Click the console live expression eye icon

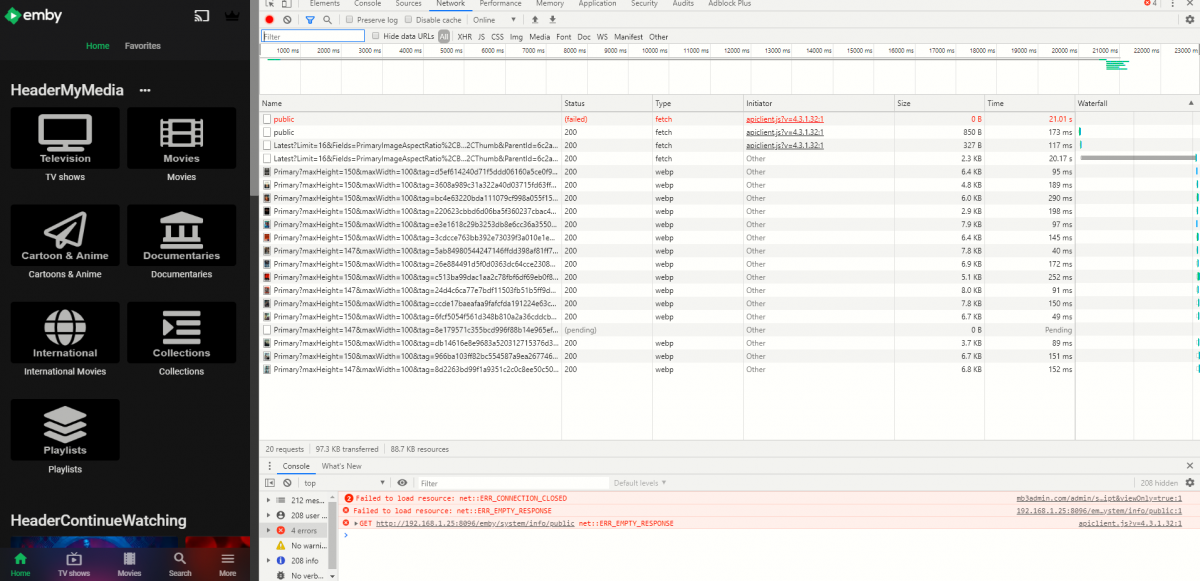click(402, 483)
